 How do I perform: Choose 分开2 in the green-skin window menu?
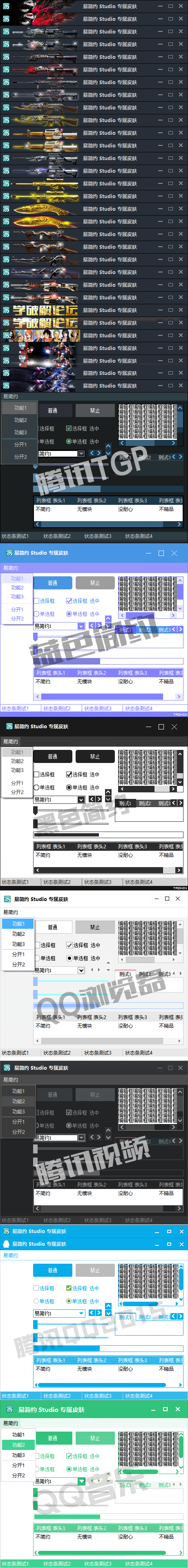point(18,1475)
